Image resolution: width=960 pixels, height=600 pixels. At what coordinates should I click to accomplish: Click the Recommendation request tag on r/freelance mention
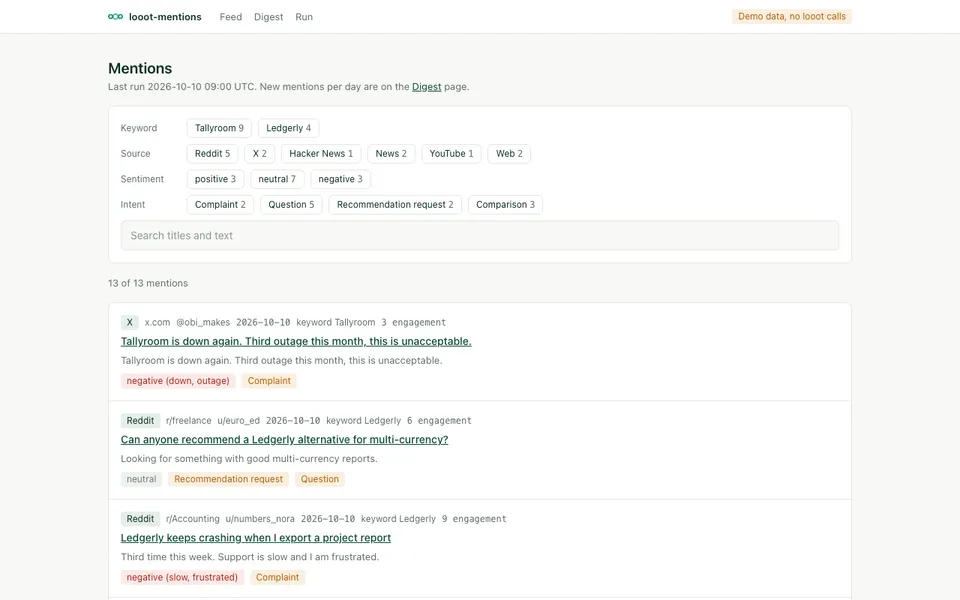point(228,479)
